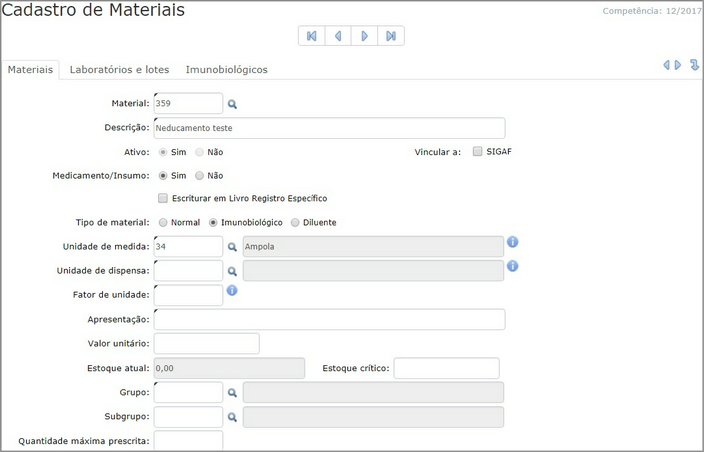This screenshot has width=704, height=452.
Task: Focus the Apresentação field
Action: 330,319
